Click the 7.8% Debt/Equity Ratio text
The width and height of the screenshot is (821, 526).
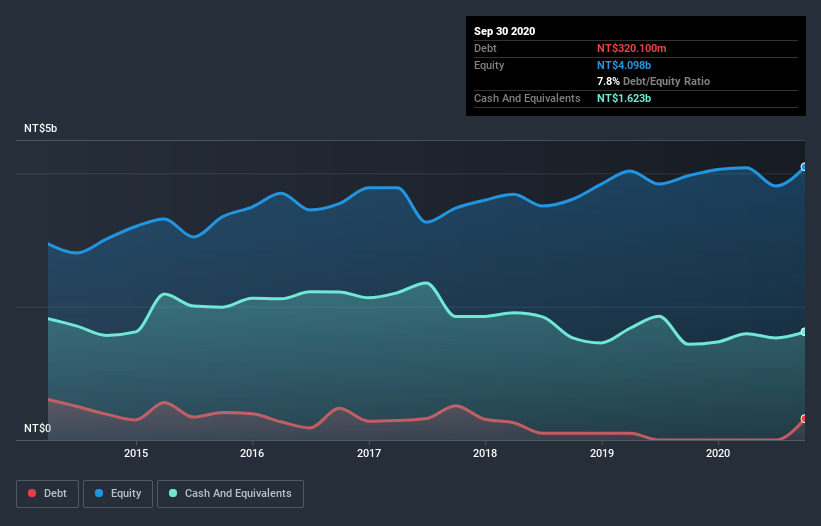(x=653, y=81)
